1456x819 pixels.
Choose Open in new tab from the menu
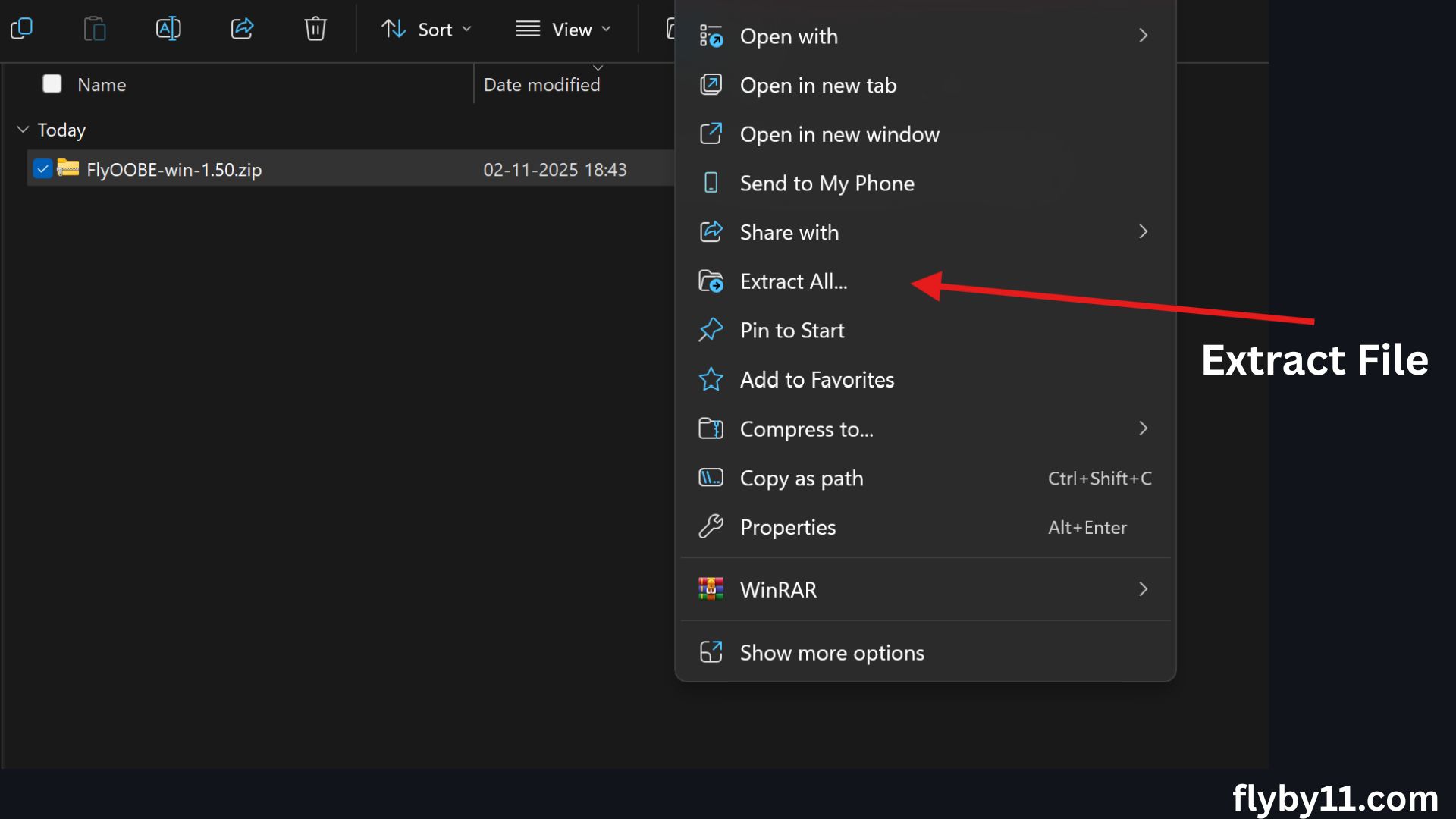pyautogui.click(x=817, y=85)
